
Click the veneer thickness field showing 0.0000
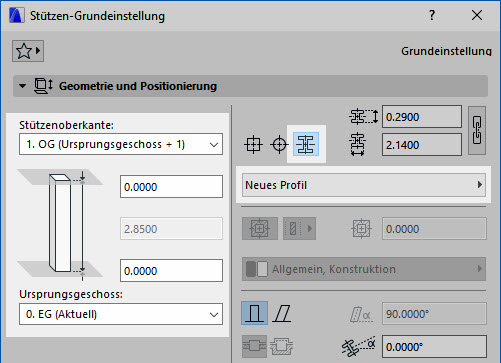(434, 229)
